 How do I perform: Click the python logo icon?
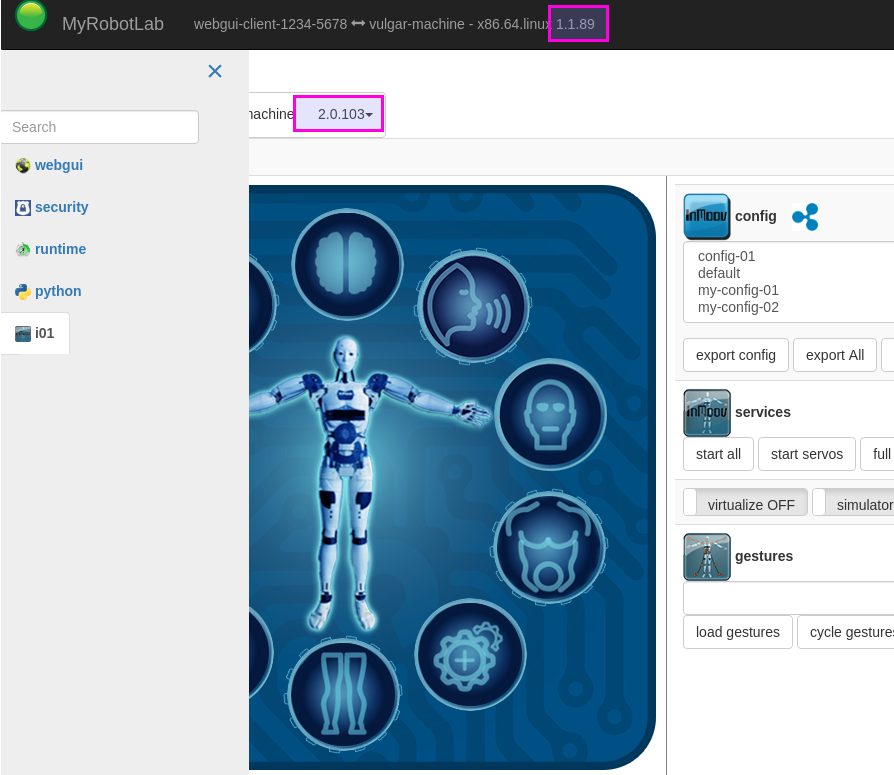(23, 291)
